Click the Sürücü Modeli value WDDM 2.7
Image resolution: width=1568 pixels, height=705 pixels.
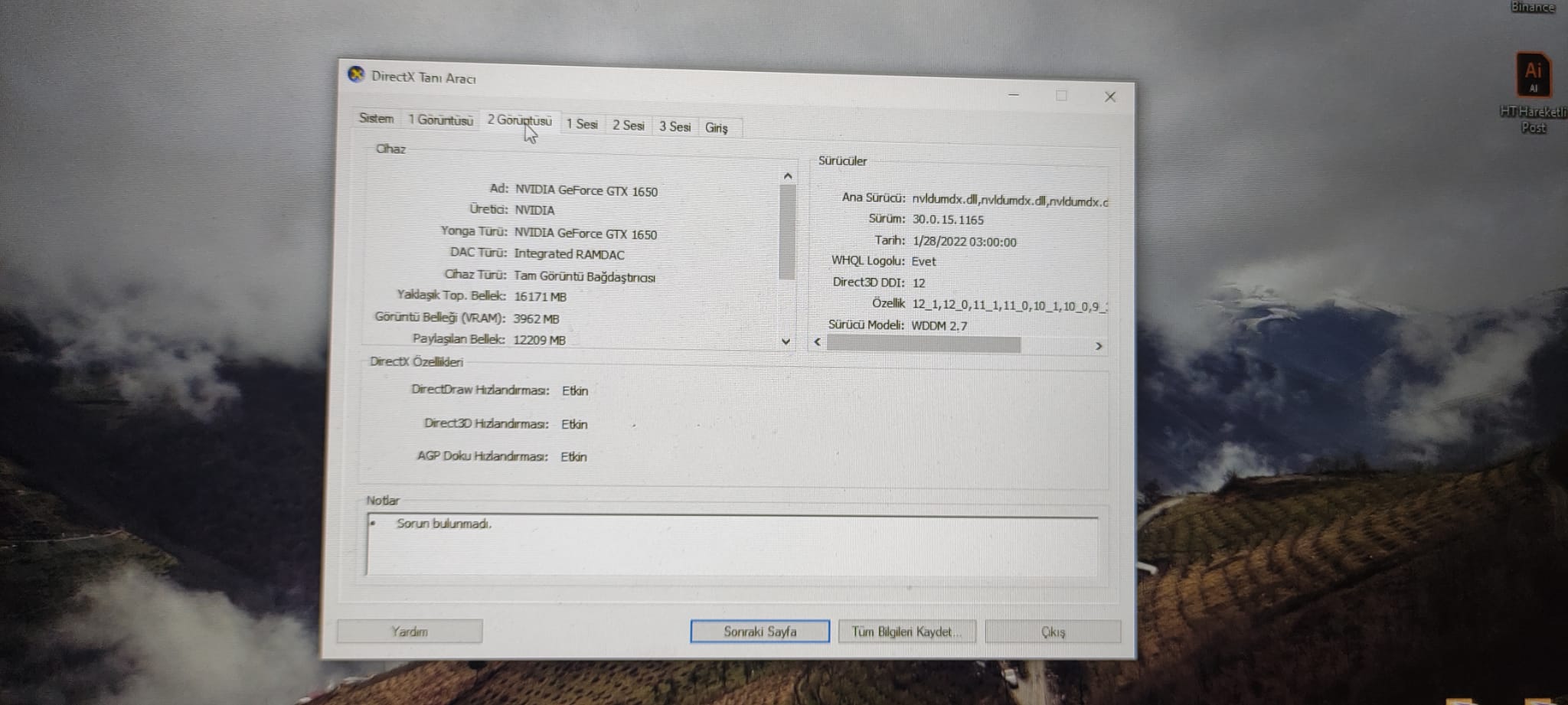click(939, 325)
